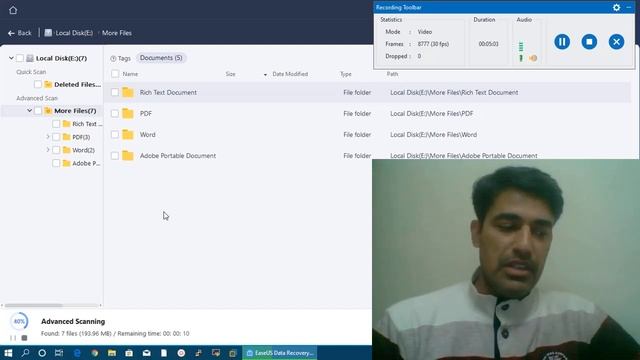Image resolution: width=640 pixels, height=360 pixels.
Task: Stop the screen recording
Action: pos(589,42)
